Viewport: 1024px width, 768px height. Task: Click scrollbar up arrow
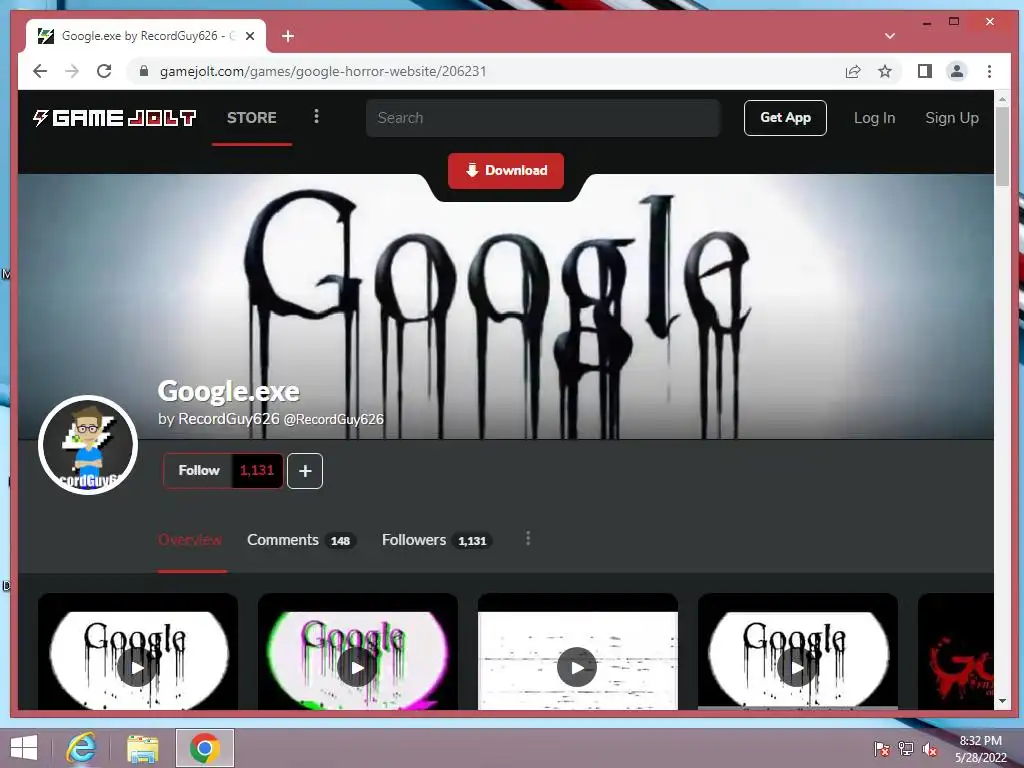[x=1002, y=99]
